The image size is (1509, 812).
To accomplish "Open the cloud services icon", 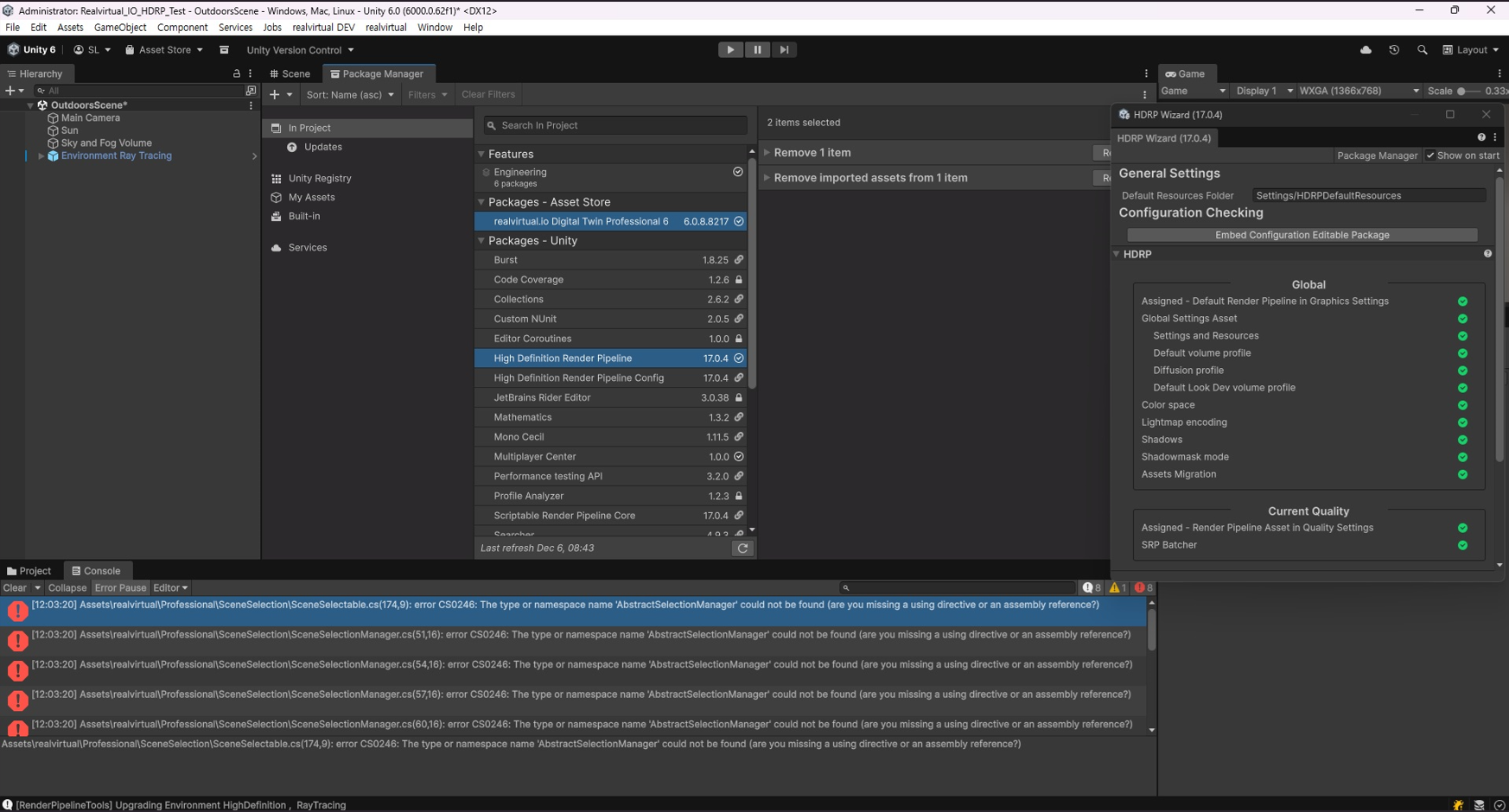I will [x=1366, y=50].
